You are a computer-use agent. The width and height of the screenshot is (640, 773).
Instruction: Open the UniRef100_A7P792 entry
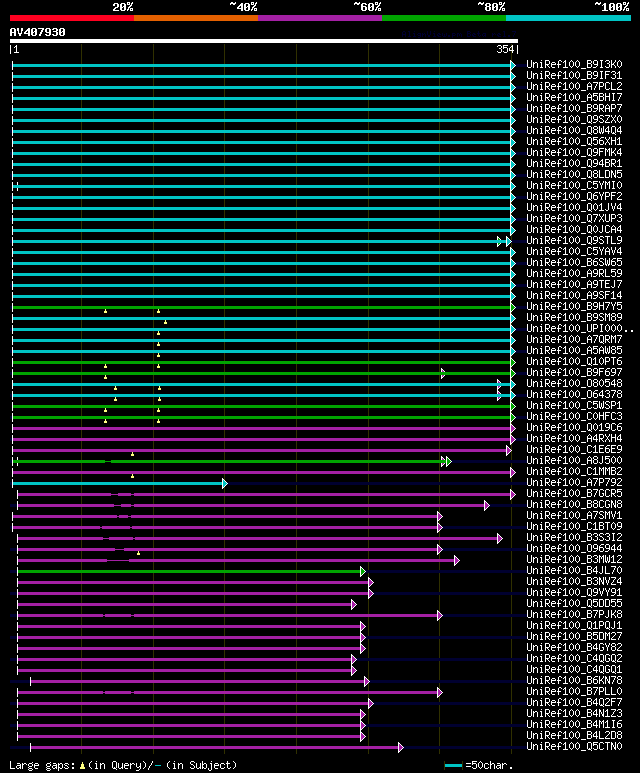[x=574, y=483]
